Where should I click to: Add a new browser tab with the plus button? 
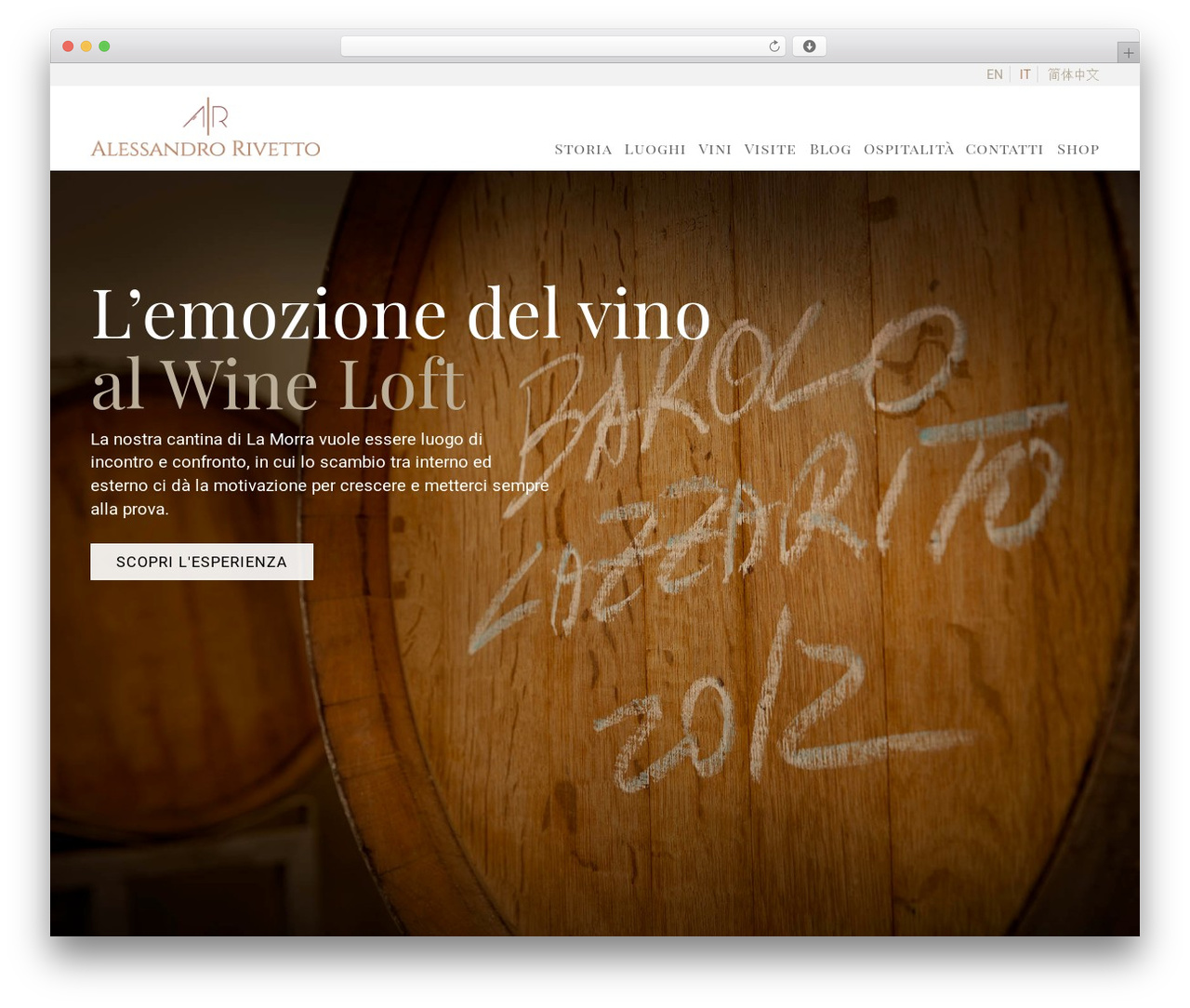[x=1128, y=53]
